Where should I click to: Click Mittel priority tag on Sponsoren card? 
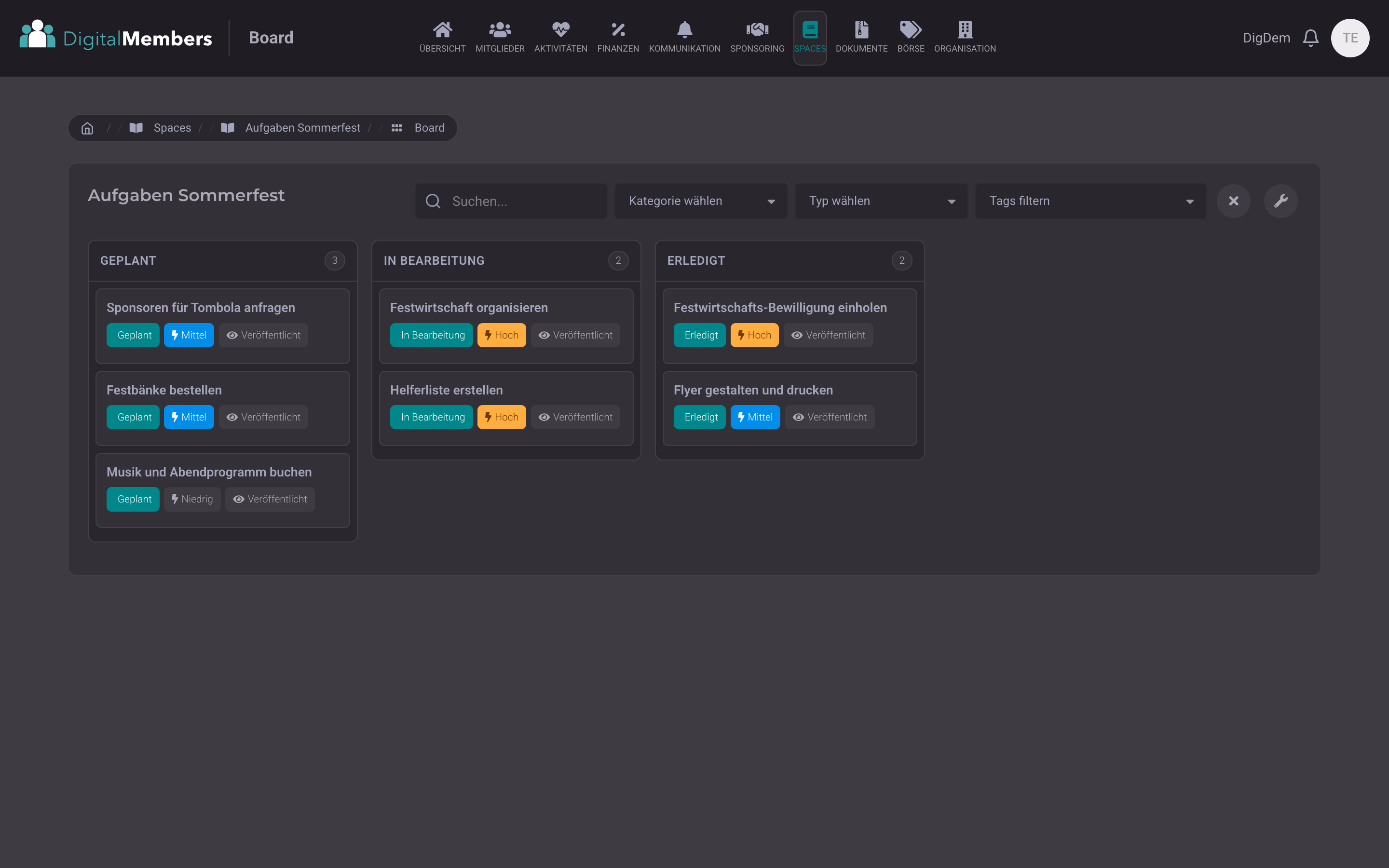click(189, 335)
